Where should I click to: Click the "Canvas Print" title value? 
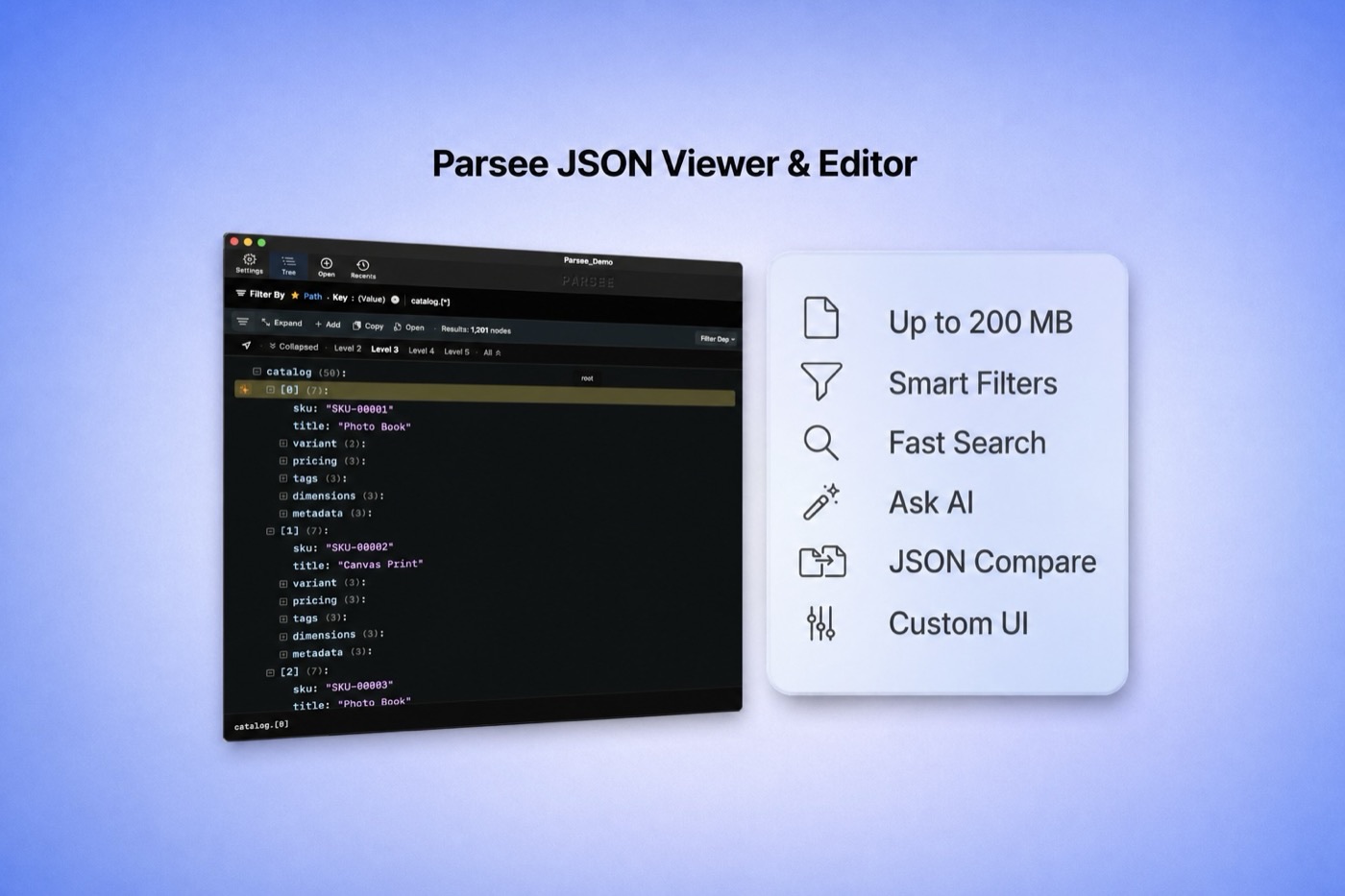[380, 565]
